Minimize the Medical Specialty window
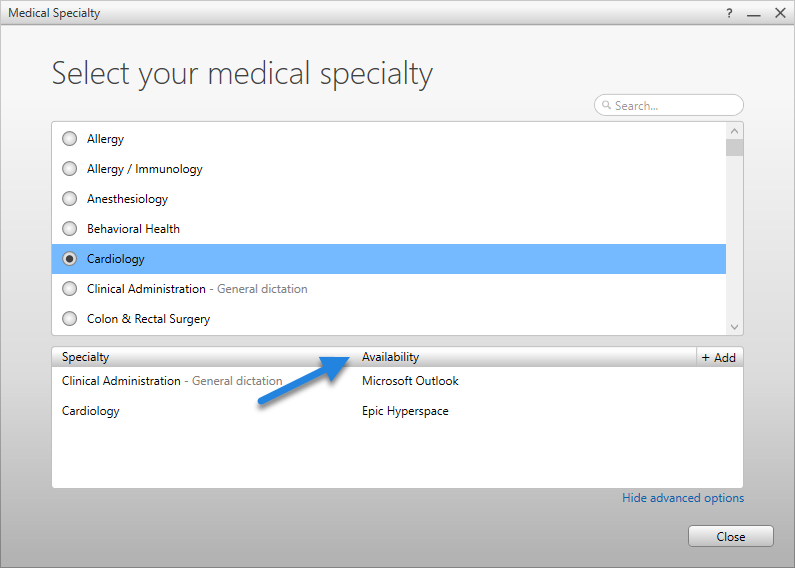This screenshot has height=568, width=795. click(753, 13)
